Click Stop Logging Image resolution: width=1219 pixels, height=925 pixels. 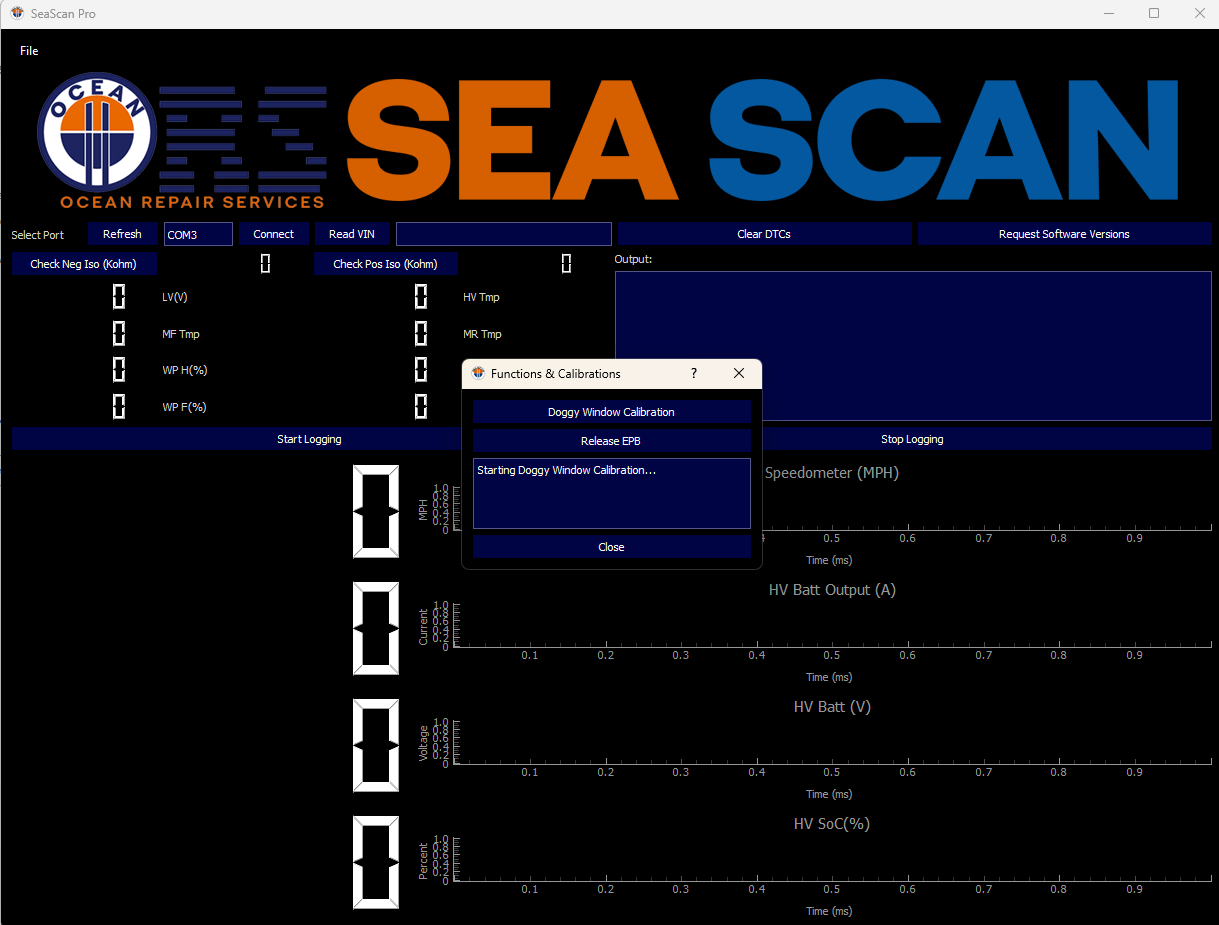tap(912, 439)
